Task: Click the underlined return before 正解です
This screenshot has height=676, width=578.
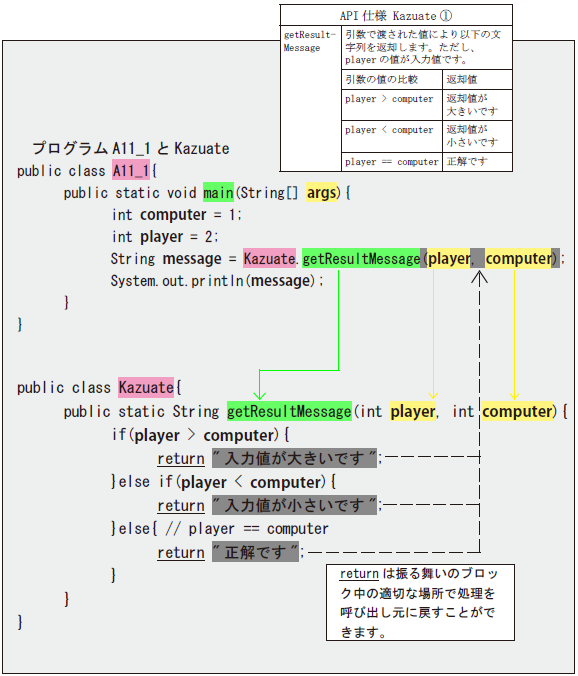Action: click(x=181, y=553)
